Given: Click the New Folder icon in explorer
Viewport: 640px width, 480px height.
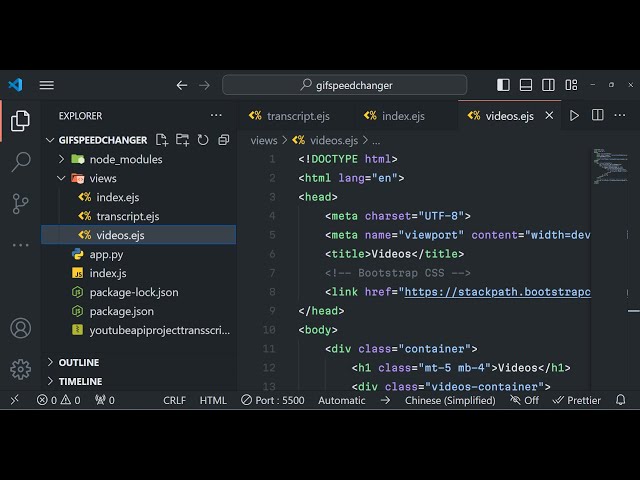Looking at the screenshot, I should pyautogui.click(x=183, y=140).
